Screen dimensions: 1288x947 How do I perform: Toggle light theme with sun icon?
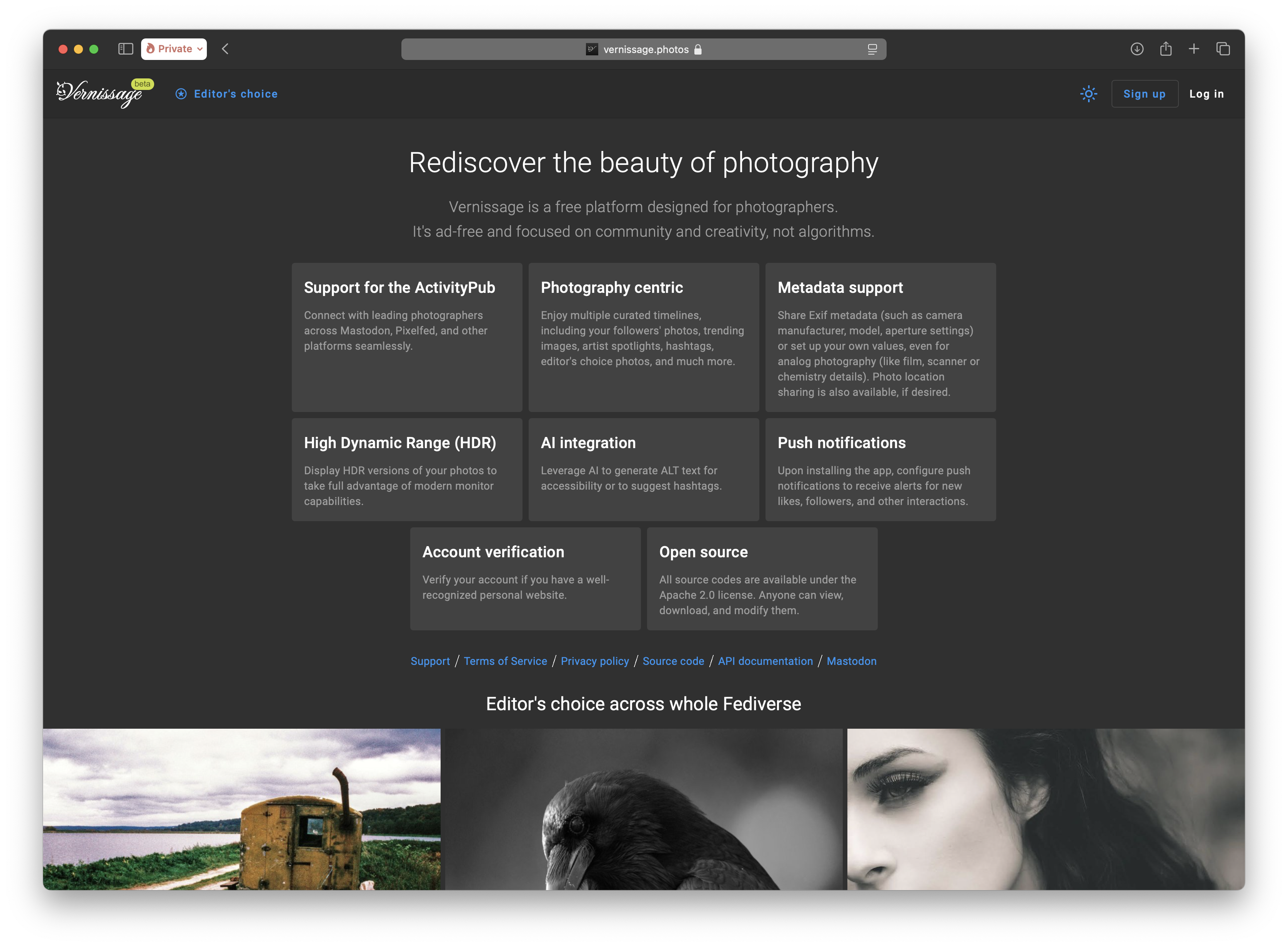[x=1088, y=94]
